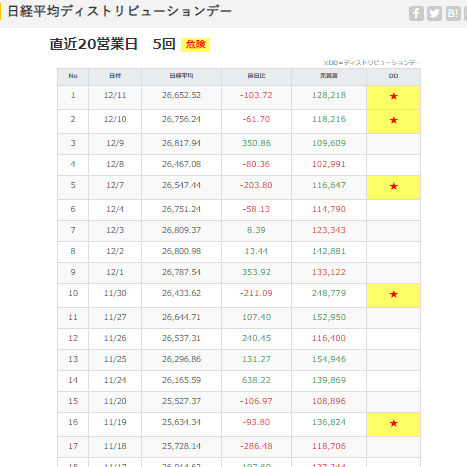The height and width of the screenshot is (467, 467).
Task: Select the change value -106.97
Action: pyautogui.click(x=256, y=401)
